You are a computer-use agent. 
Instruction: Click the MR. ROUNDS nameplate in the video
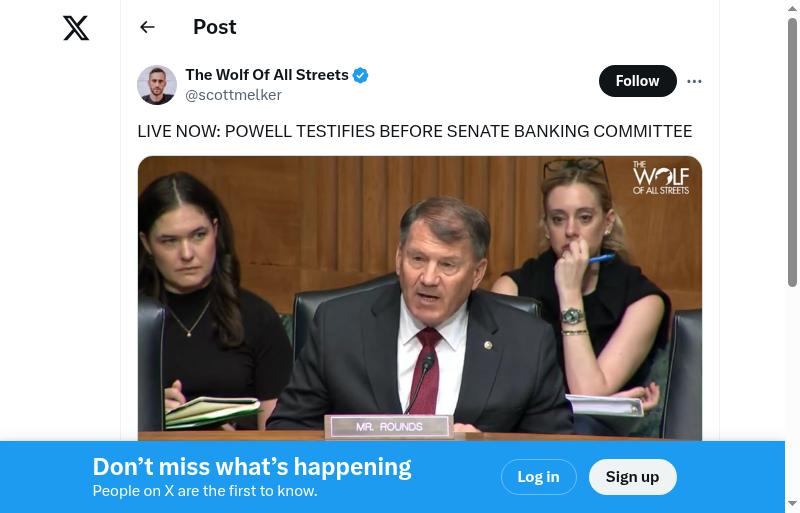pyautogui.click(x=389, y=427)
